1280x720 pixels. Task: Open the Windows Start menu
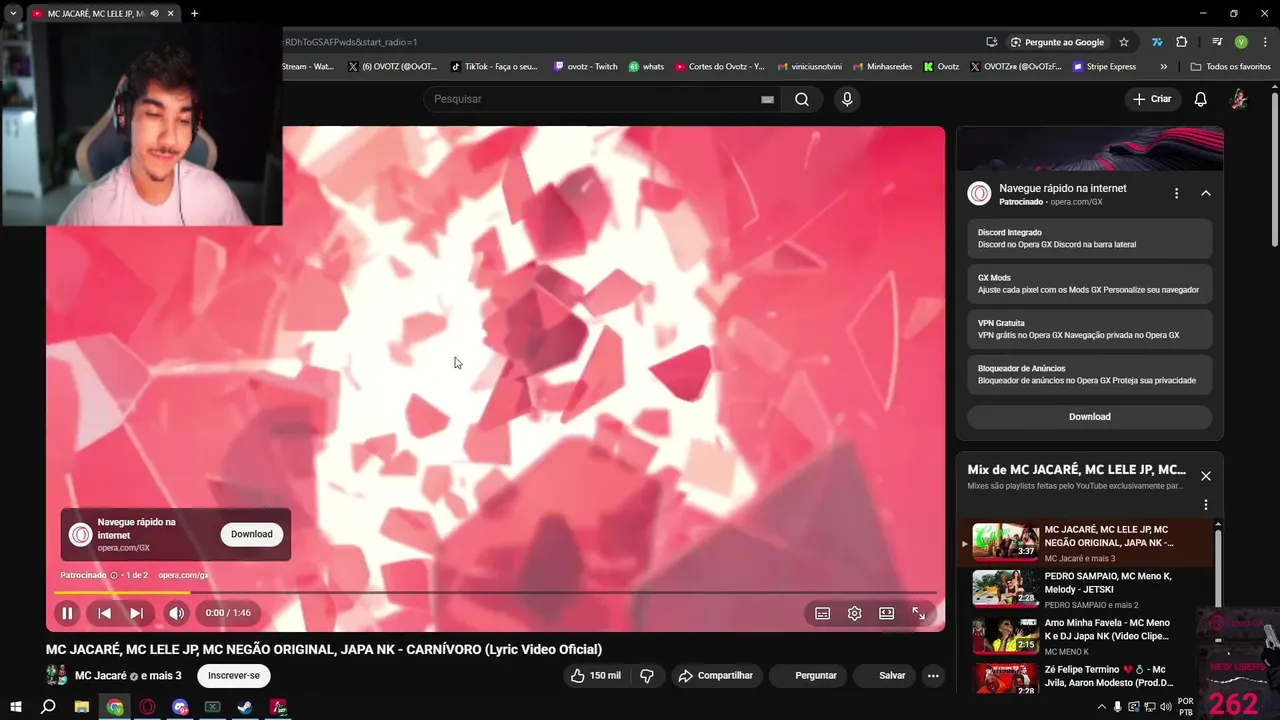[15, 707]
